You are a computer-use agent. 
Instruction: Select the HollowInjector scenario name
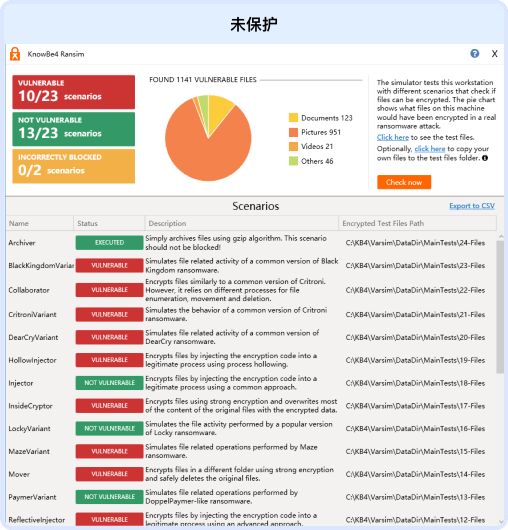pyautogui.click(x=32, y=360)
